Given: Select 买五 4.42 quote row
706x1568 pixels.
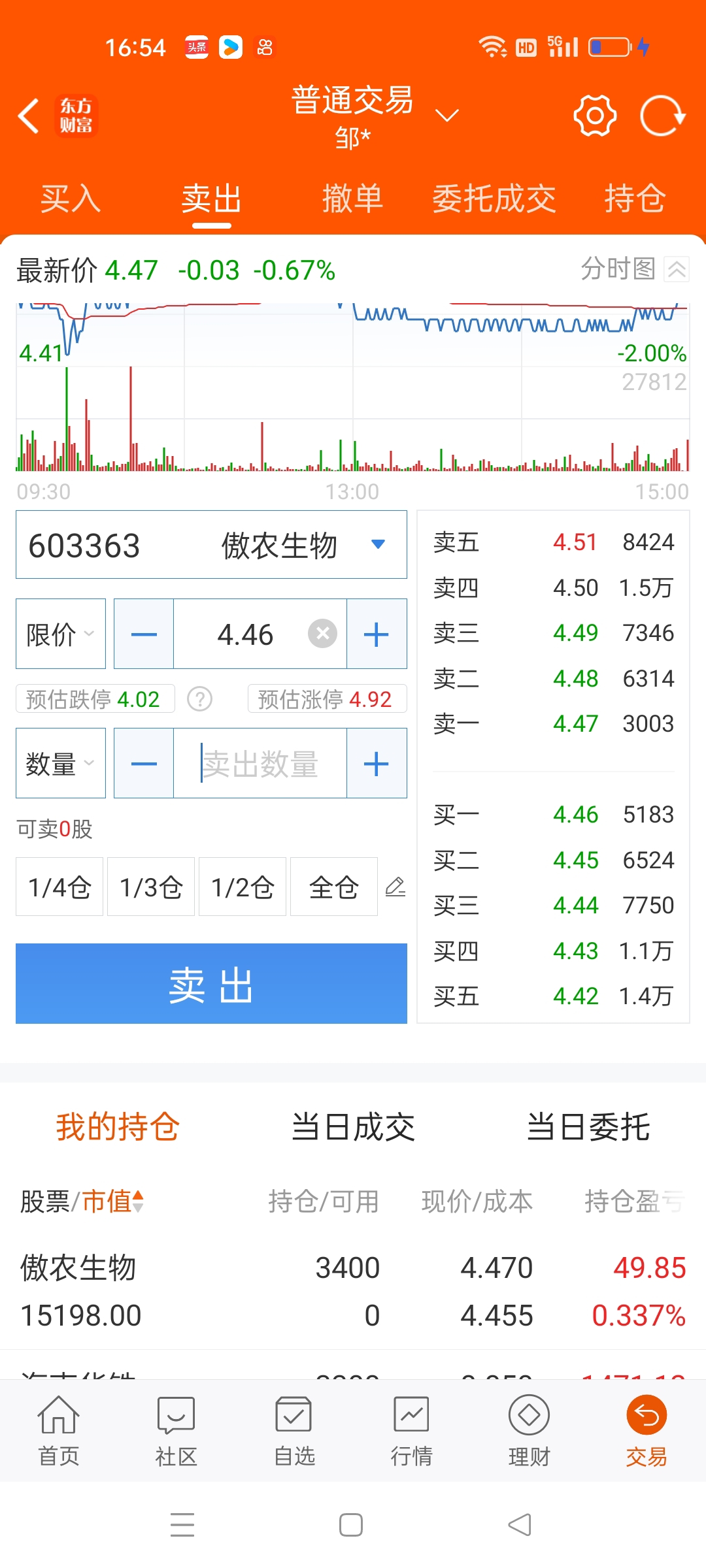Looking at the screenshot, I should click(553, 996).
